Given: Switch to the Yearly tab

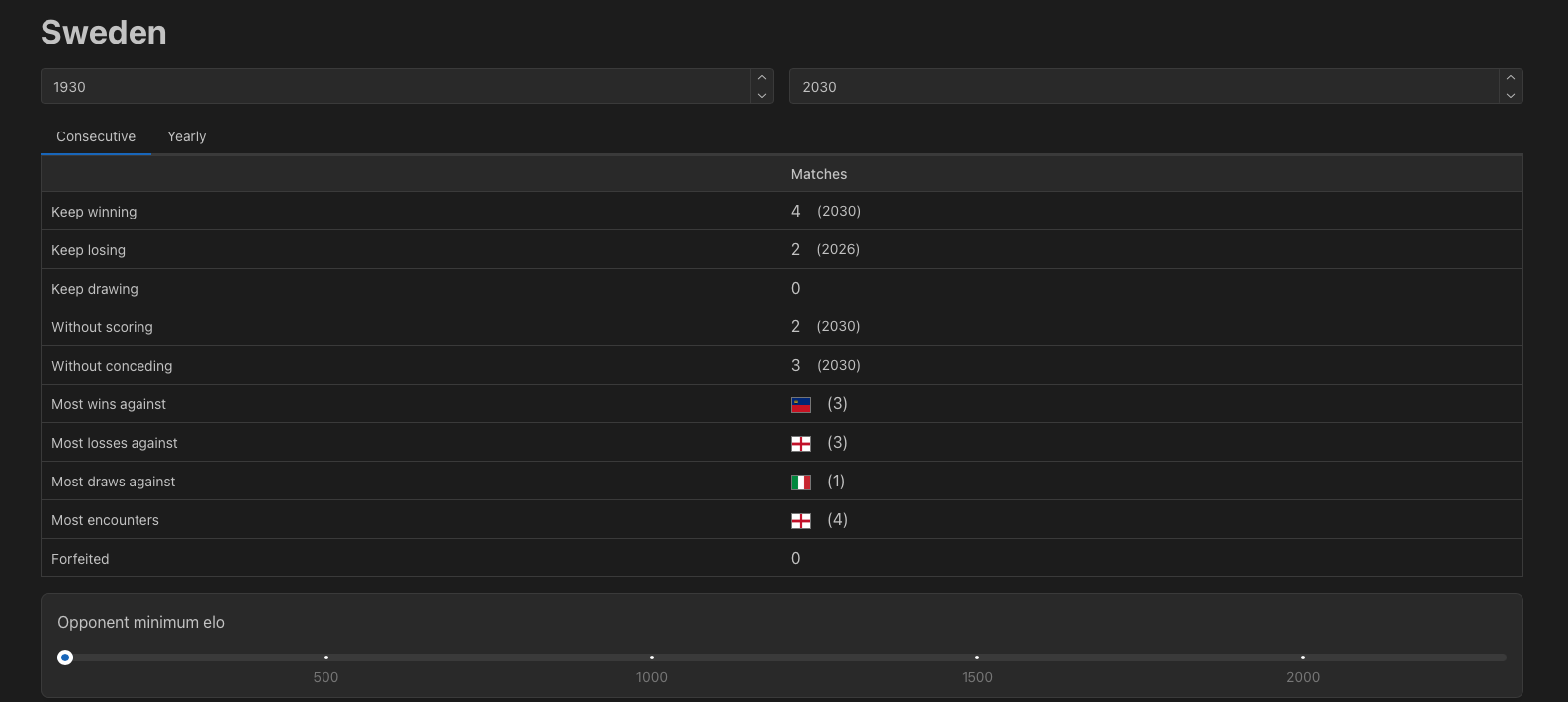Looking at the screenshot, I should pos(187,136).
